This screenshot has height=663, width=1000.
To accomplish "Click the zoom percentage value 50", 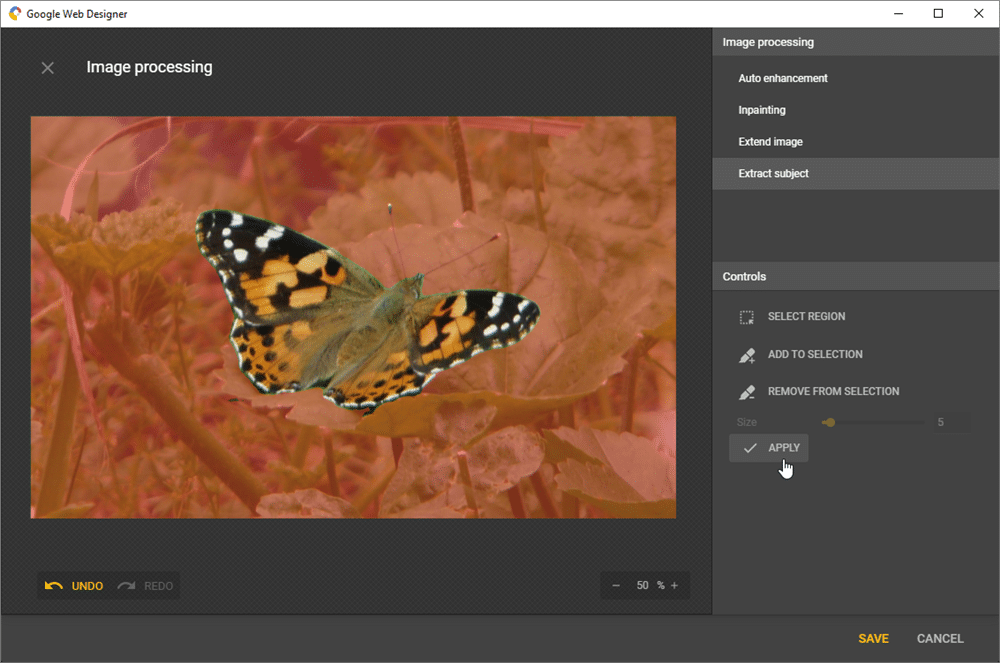I will pyautogui.click(x=643, y=586).
